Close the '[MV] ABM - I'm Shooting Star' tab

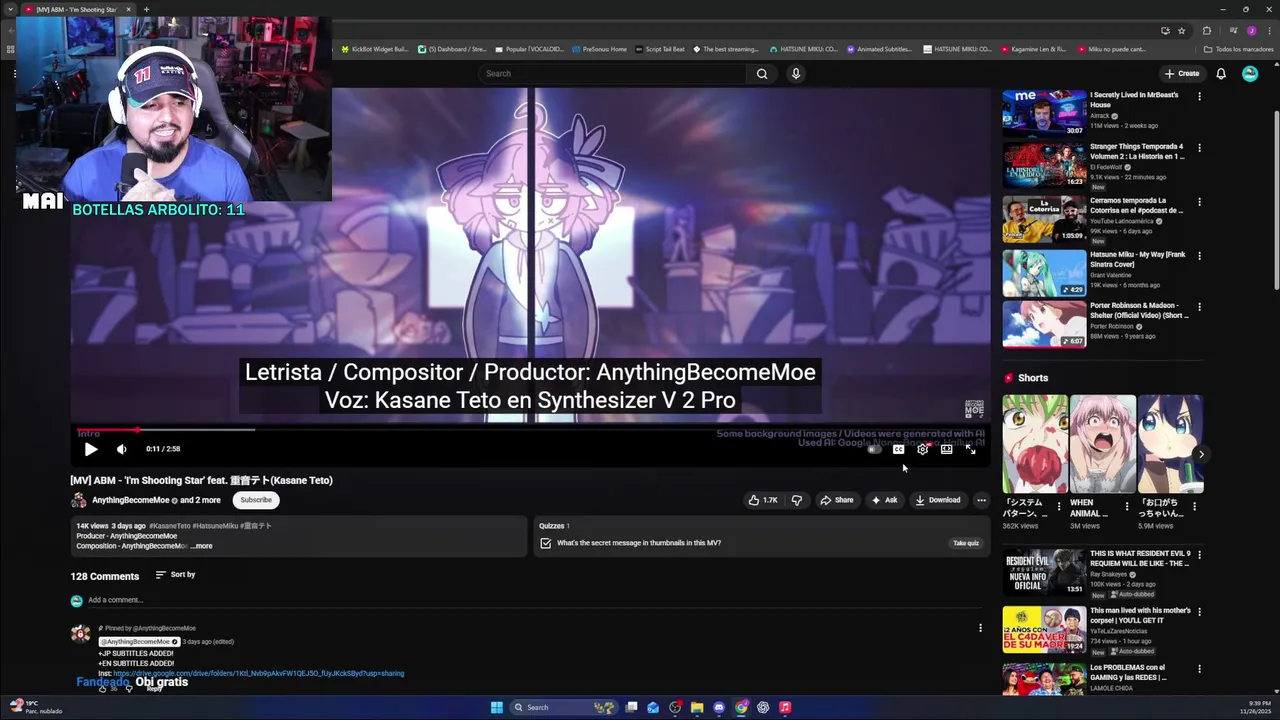click(128, 9)
